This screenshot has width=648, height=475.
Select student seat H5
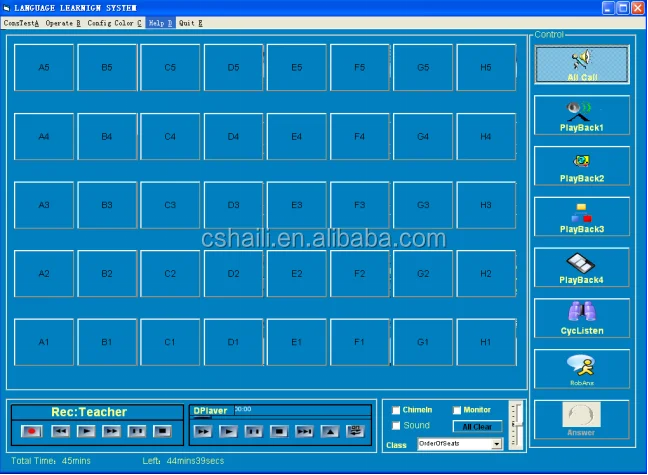[486, 67]
